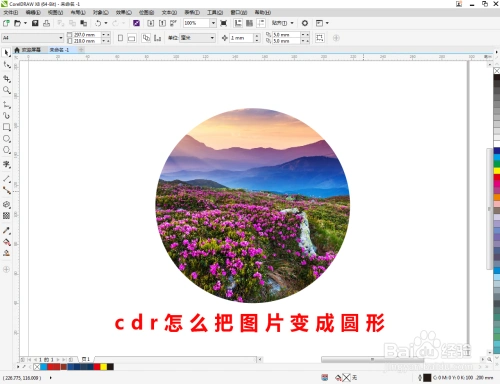Screen dimensions: 500x384
Task: Select the Shape tool
Action: tap(6, 65)
